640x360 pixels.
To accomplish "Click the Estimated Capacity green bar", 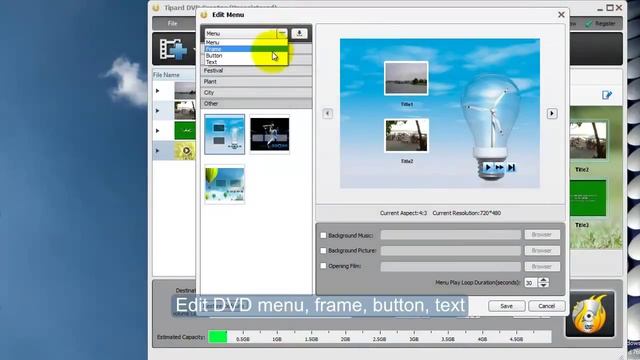I will 218,337.
